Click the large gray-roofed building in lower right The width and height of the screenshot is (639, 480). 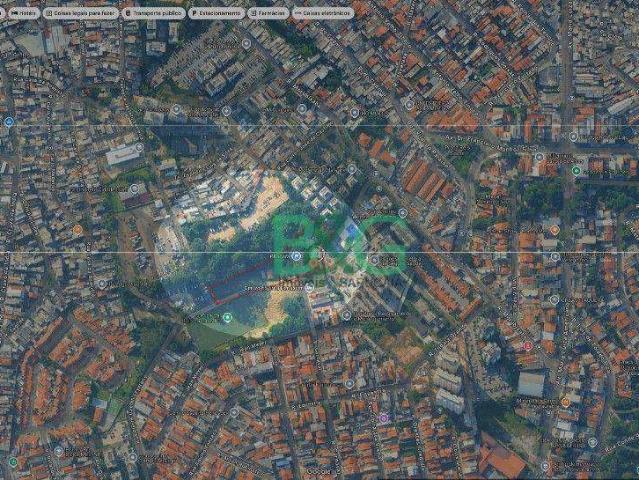tap(532, 383)
